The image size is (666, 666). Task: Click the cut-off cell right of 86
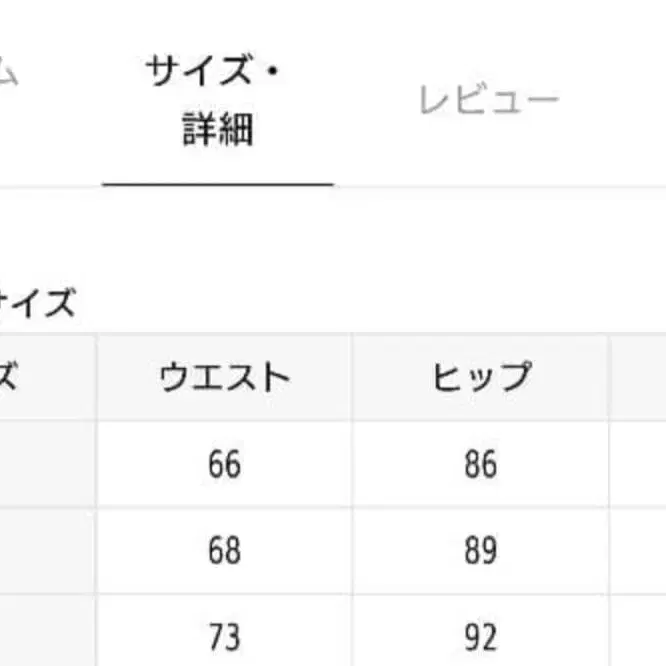640,464
